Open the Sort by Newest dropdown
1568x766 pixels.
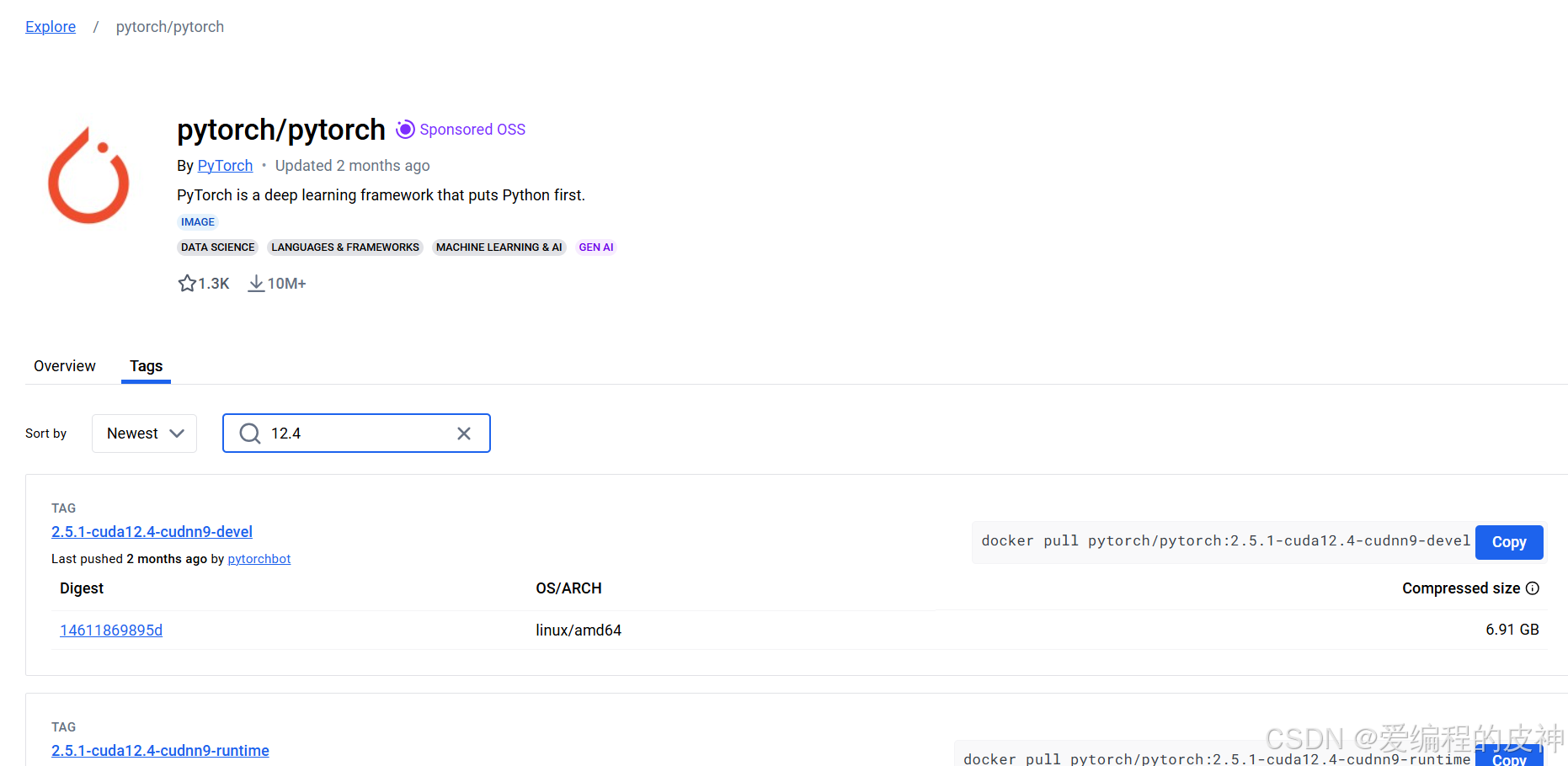(144, 434)
